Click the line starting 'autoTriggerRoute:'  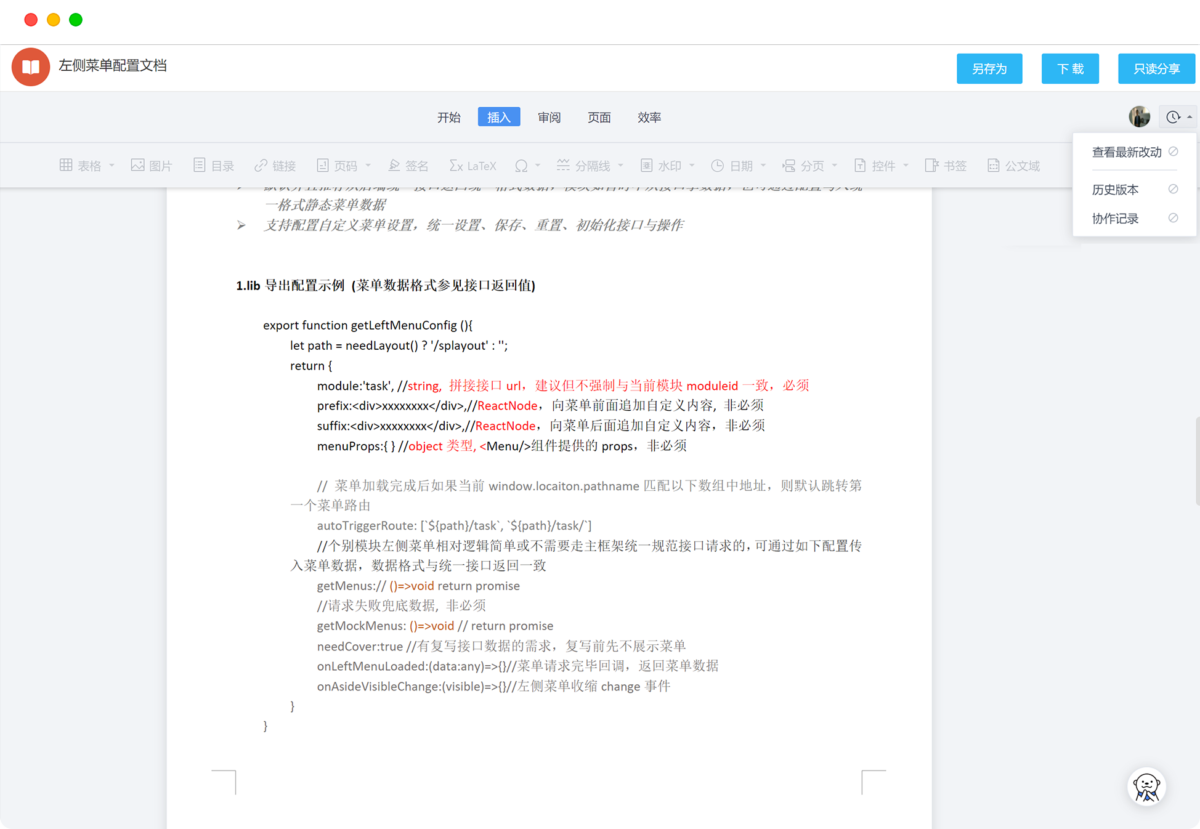454,526
